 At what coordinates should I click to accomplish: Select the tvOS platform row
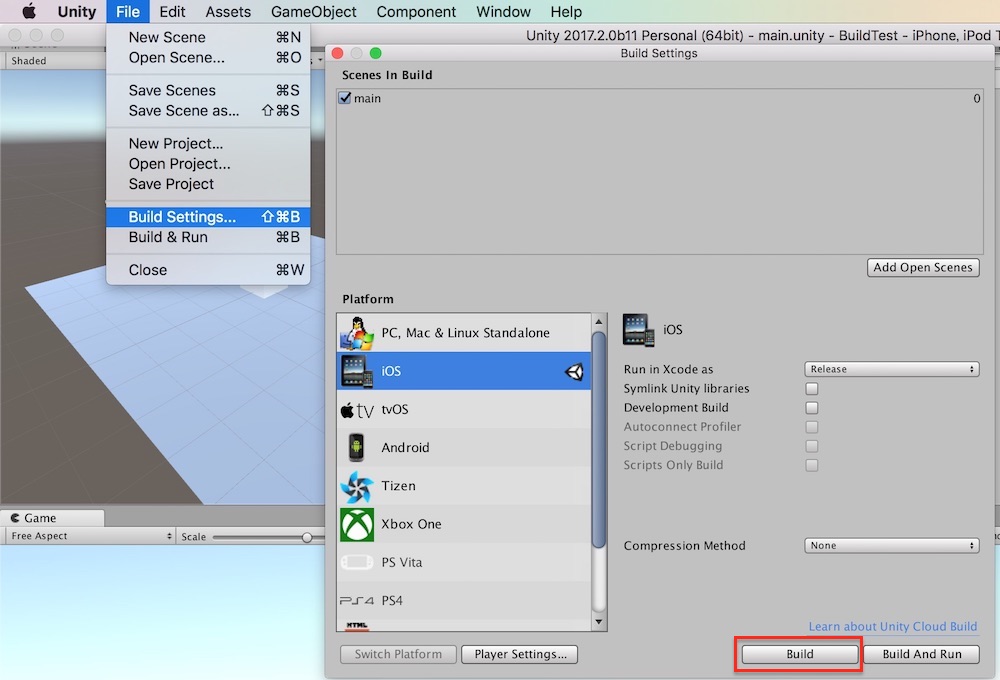[464, 410]
